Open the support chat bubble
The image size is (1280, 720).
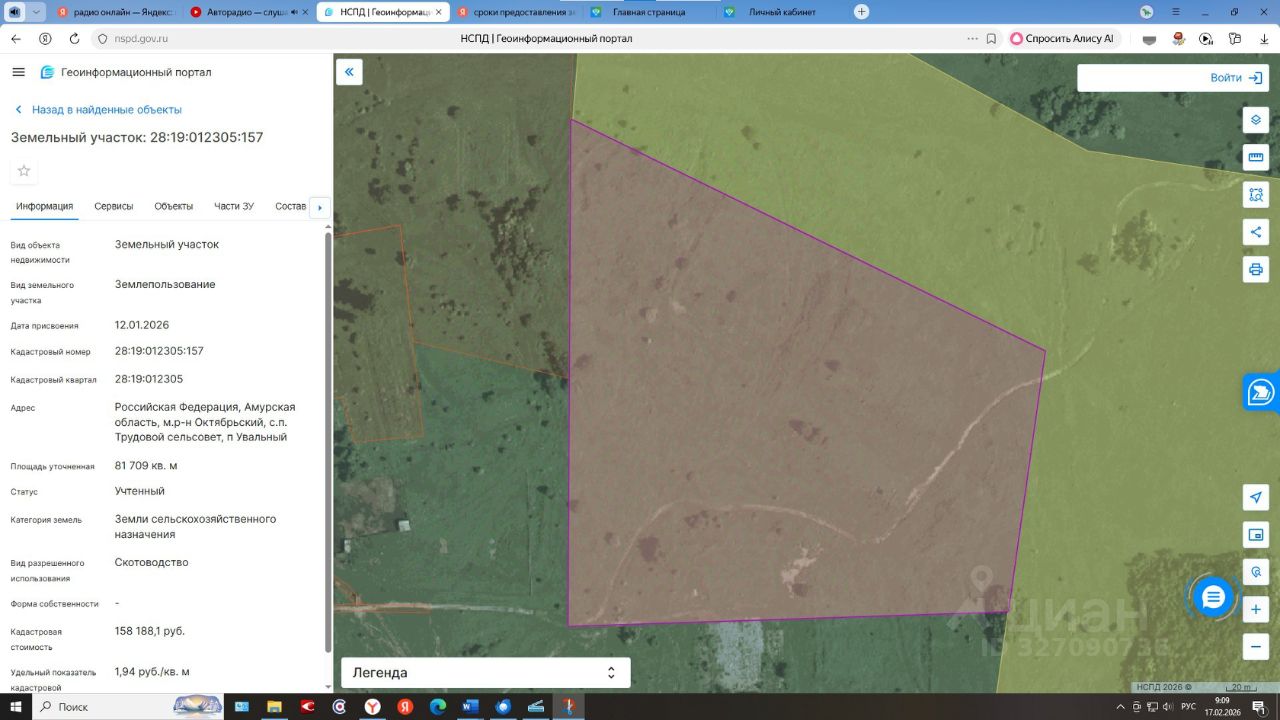(x=1213, y=598)
